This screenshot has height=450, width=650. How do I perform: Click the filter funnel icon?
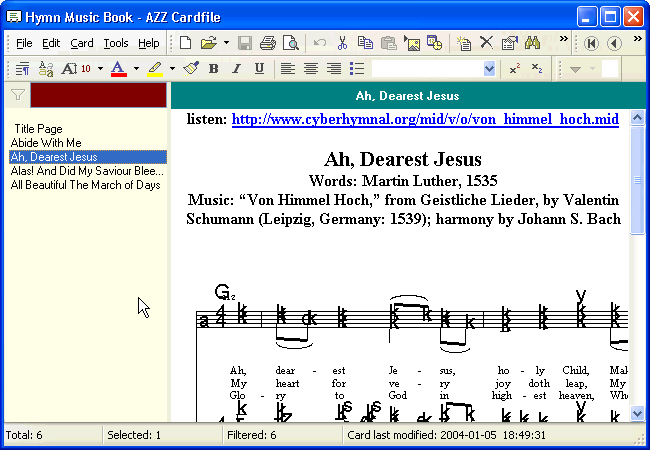coord(17,95)
